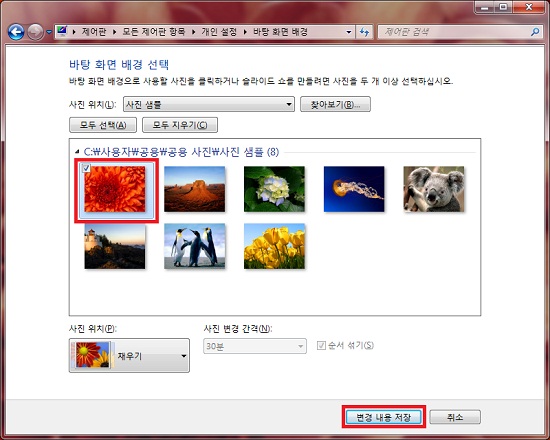The width and height of the screenshot is (550, 440).
Task: Collapse the 사진 샘플 (8) folder group
Action: tap(77, 152)
